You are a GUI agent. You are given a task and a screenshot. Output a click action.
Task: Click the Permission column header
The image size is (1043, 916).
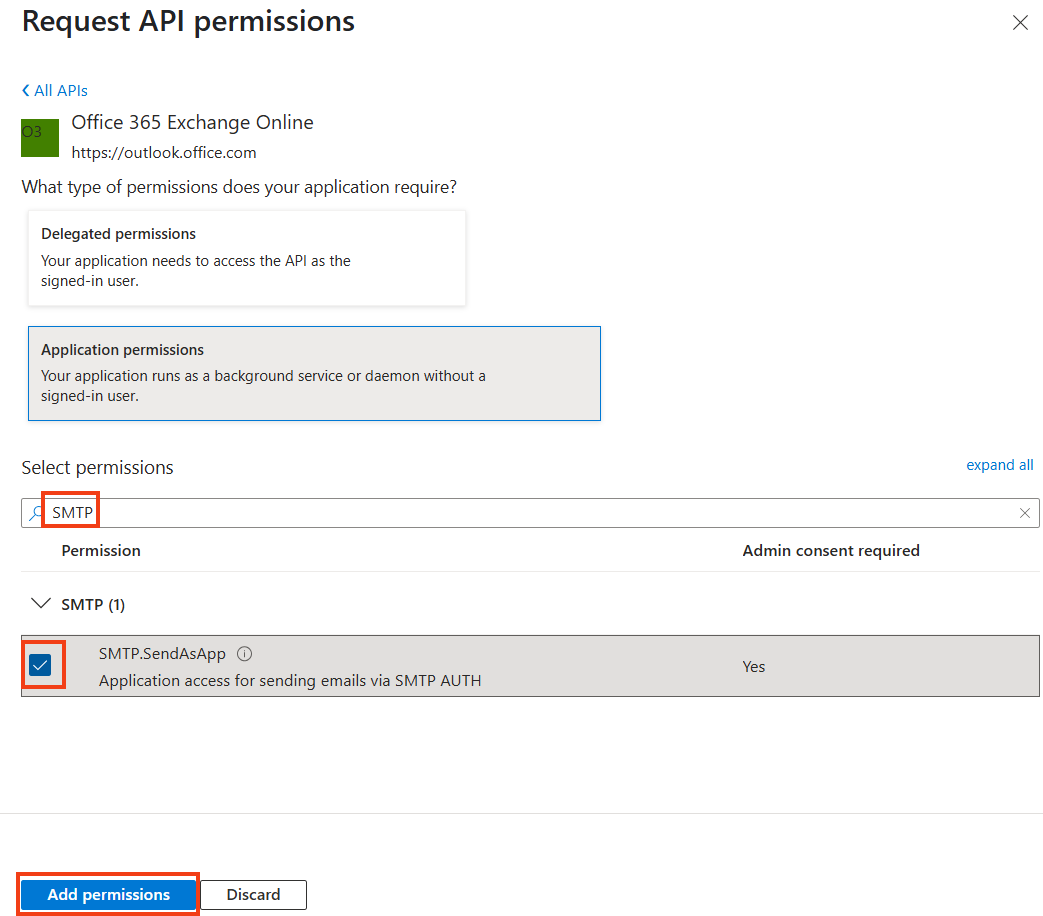click(x=101, y=551)
